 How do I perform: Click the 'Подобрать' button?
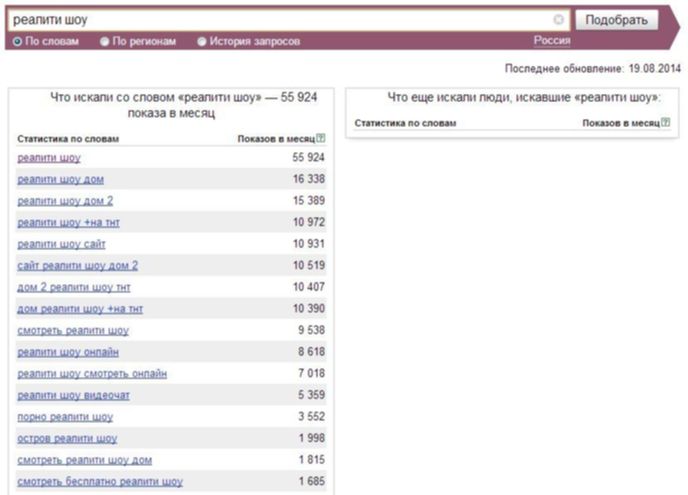click(x=616, y=20)
